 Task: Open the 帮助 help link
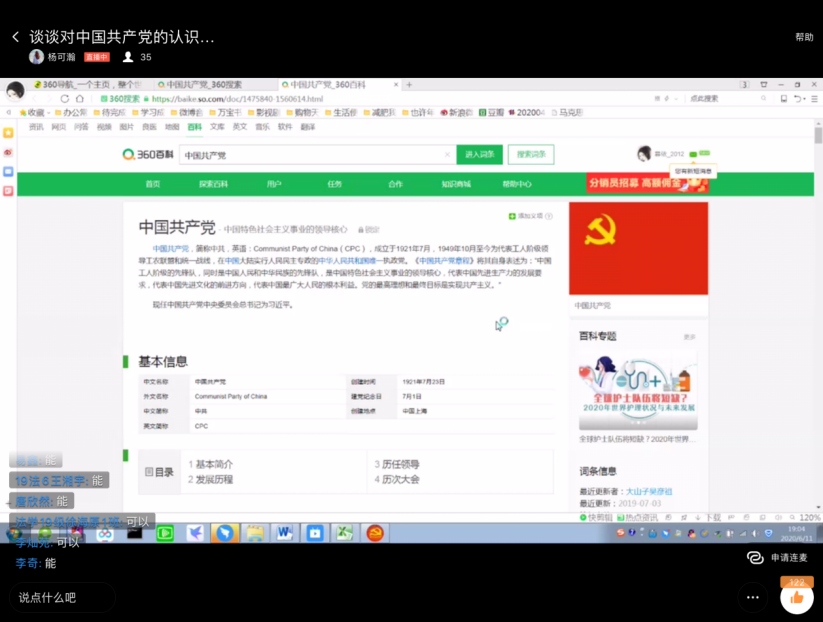(x=804, y=37)
